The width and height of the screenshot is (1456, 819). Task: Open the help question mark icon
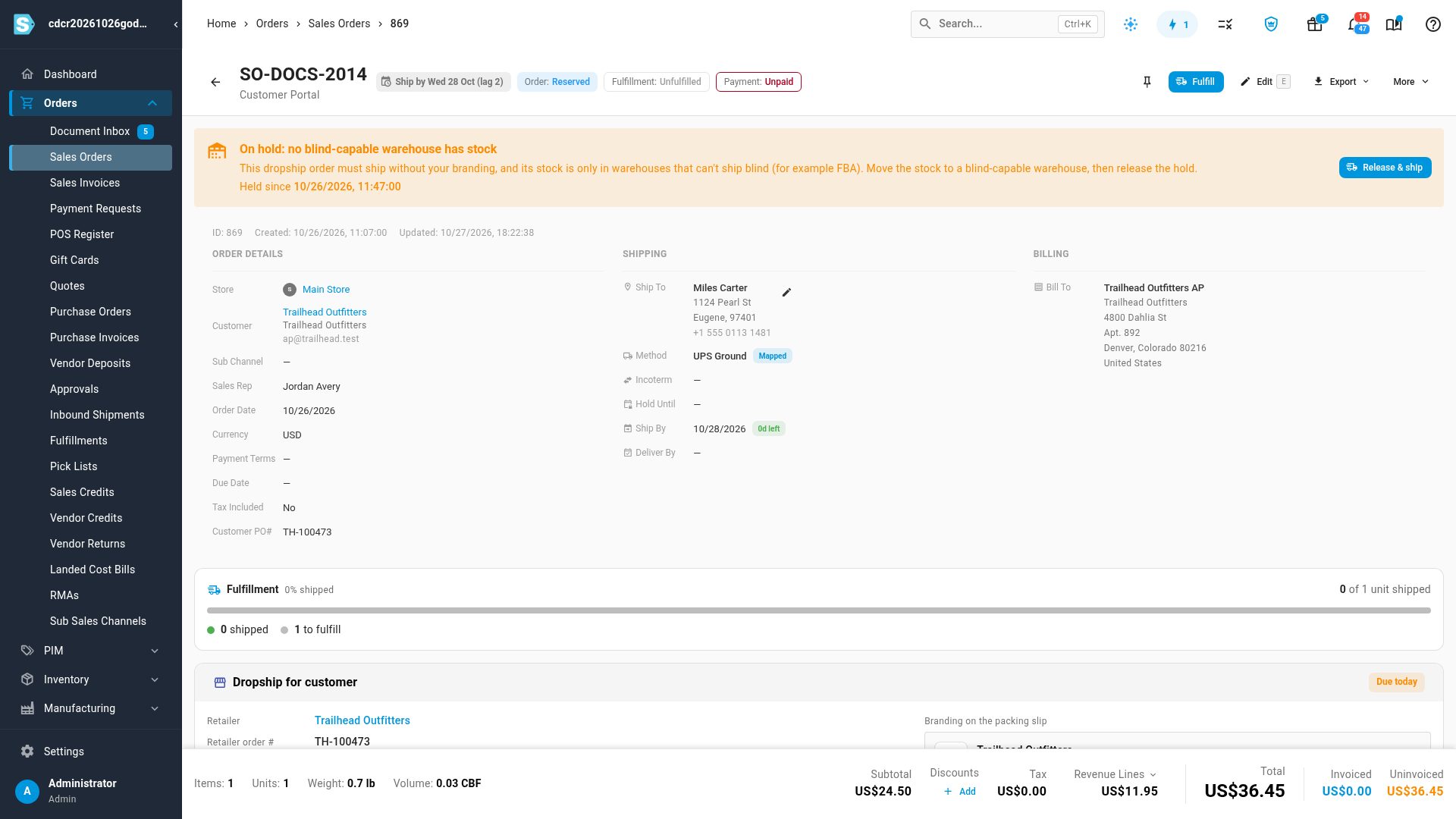1433,24
